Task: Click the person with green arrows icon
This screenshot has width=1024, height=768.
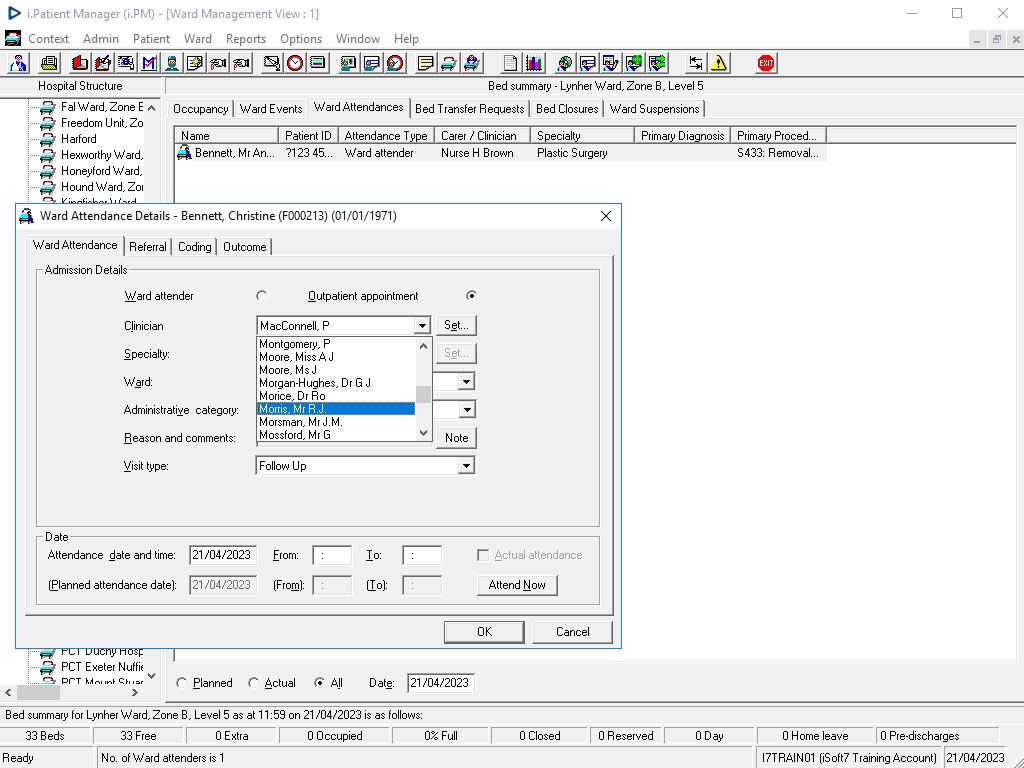Action: point(657,63)
